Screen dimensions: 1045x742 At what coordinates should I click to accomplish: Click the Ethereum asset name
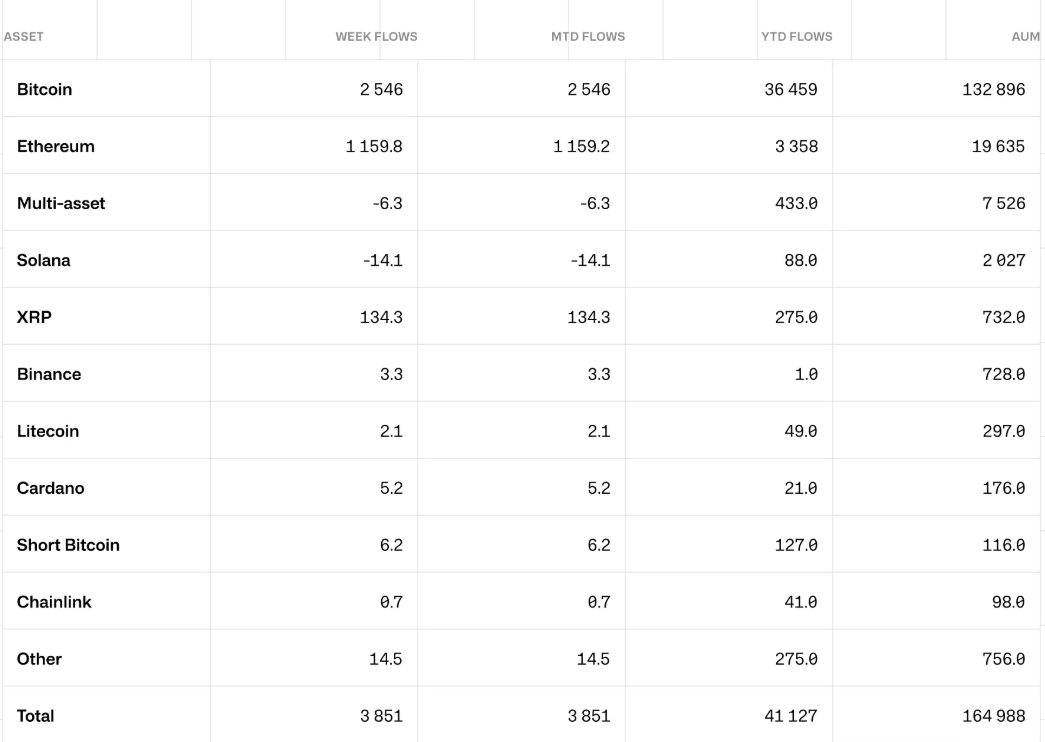(56, 146)
